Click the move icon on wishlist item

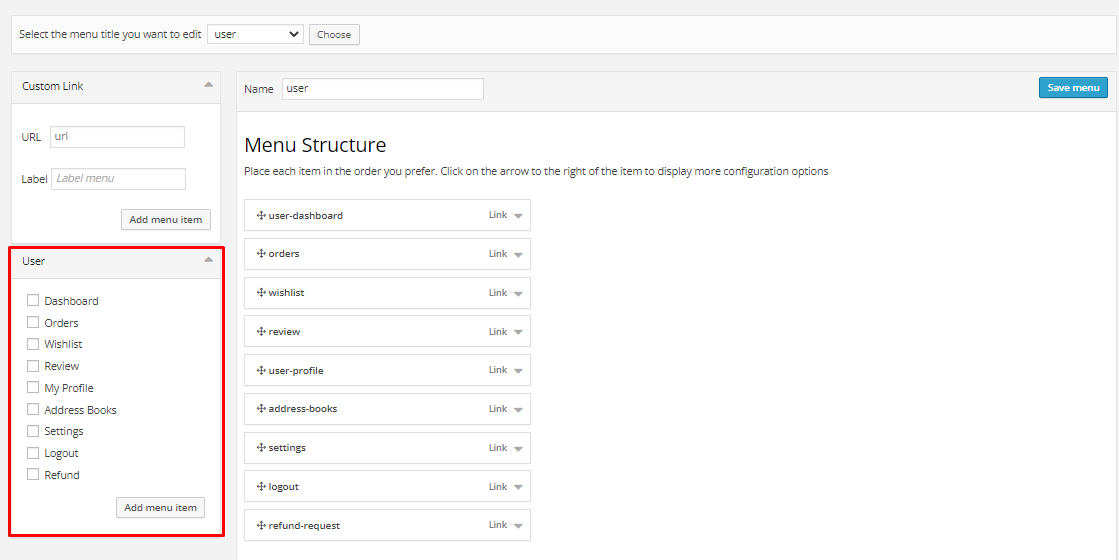point(261,293)
